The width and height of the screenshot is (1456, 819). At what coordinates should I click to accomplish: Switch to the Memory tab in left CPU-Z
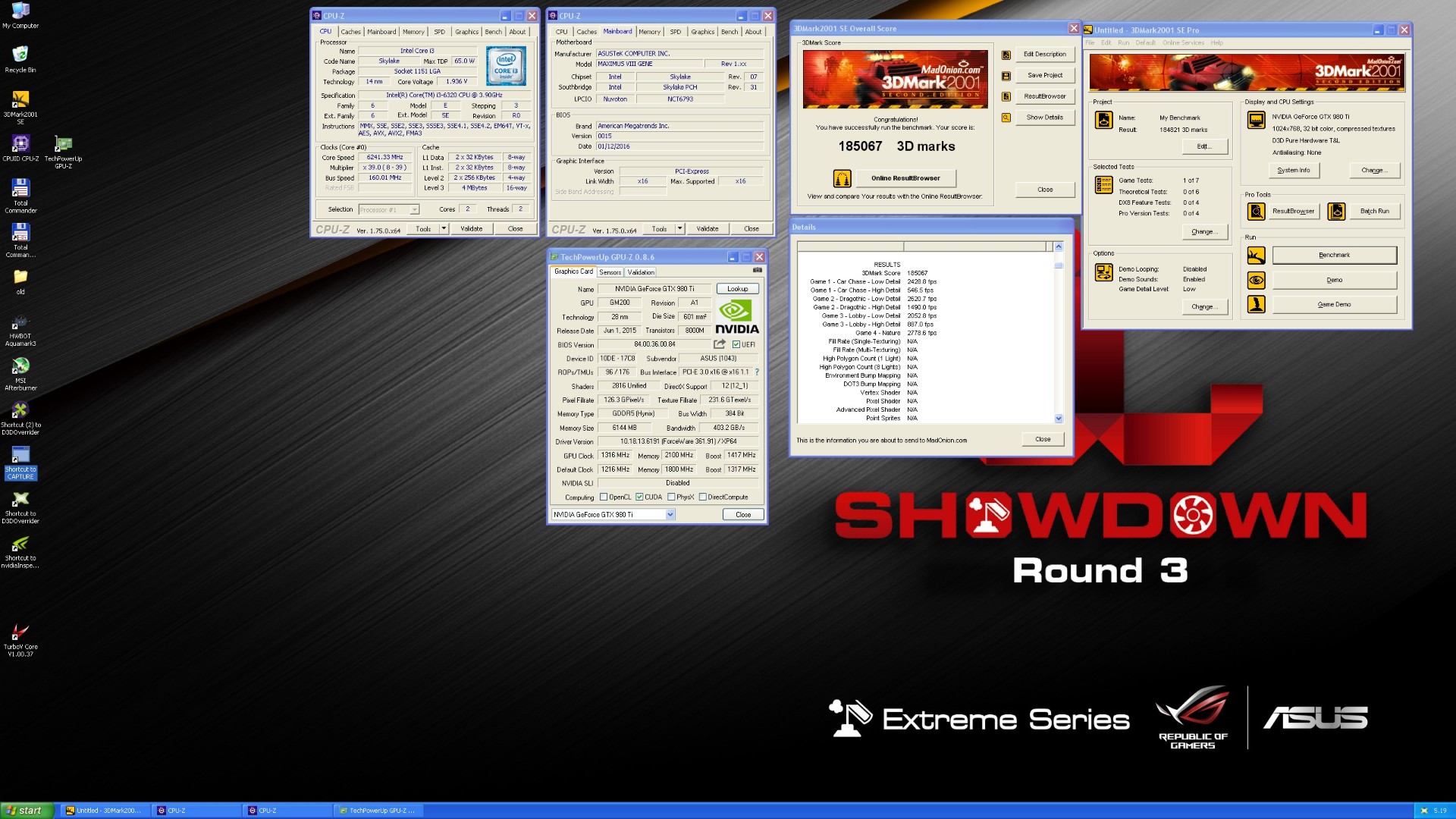pyautogui.click(x=413, y=32)
